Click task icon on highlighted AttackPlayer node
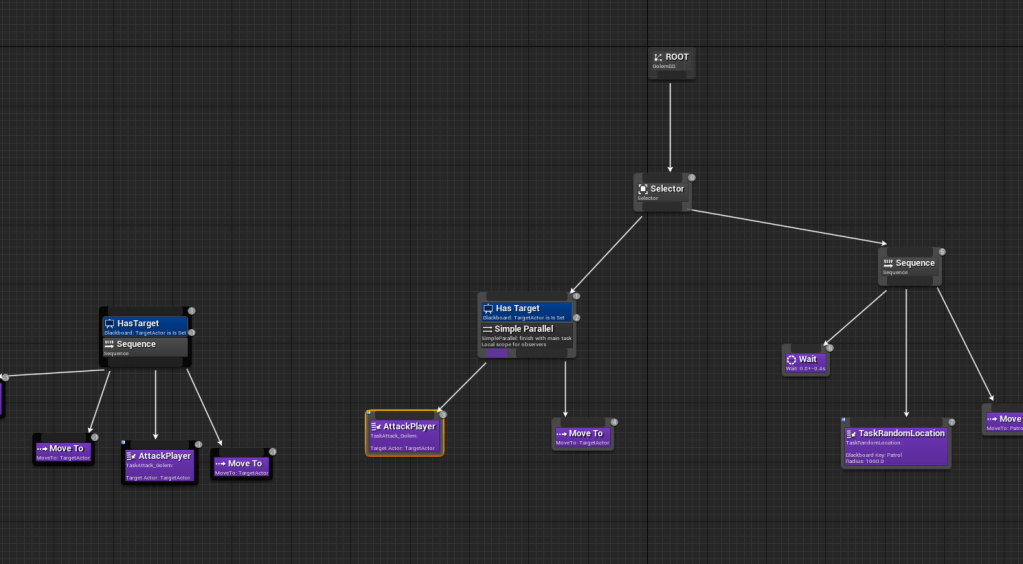 (376, 427)
